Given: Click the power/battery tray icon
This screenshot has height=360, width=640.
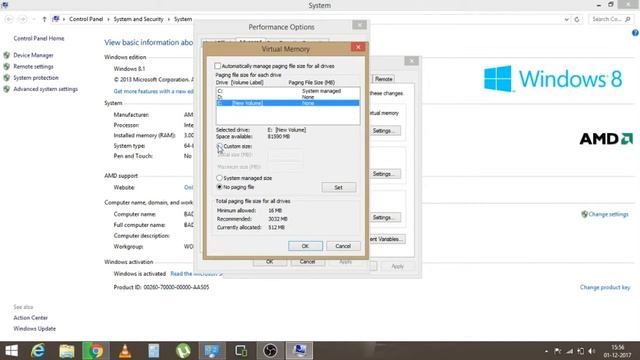Looking at the screenshot, I should pyautogui.click(x=580, y=351).
